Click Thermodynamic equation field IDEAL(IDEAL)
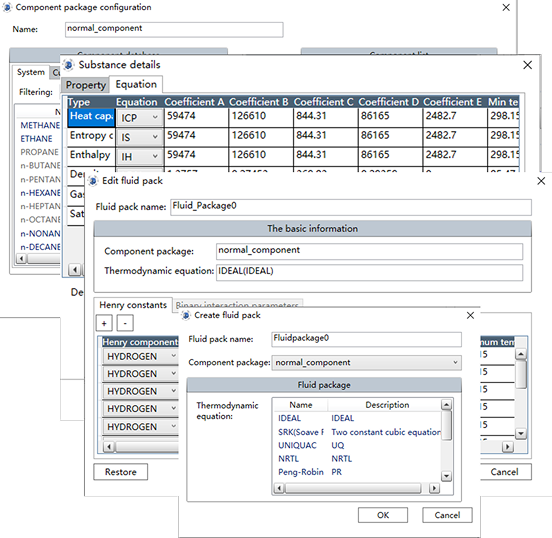The height and width of the screenshot is (538, 552). coord(369,272)
